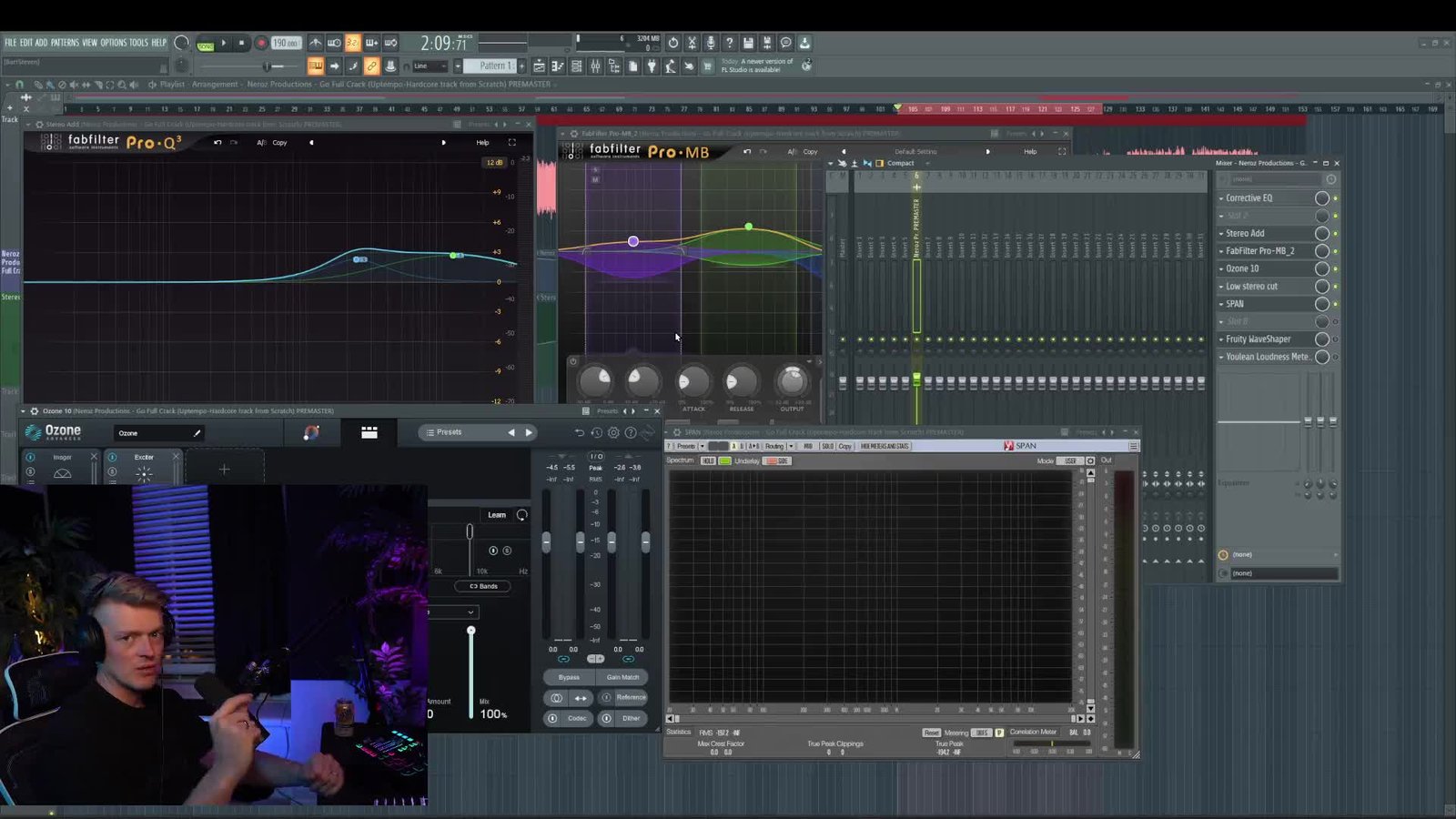
Task: Open the Line snap dropdown
Action: pos(430,66)
